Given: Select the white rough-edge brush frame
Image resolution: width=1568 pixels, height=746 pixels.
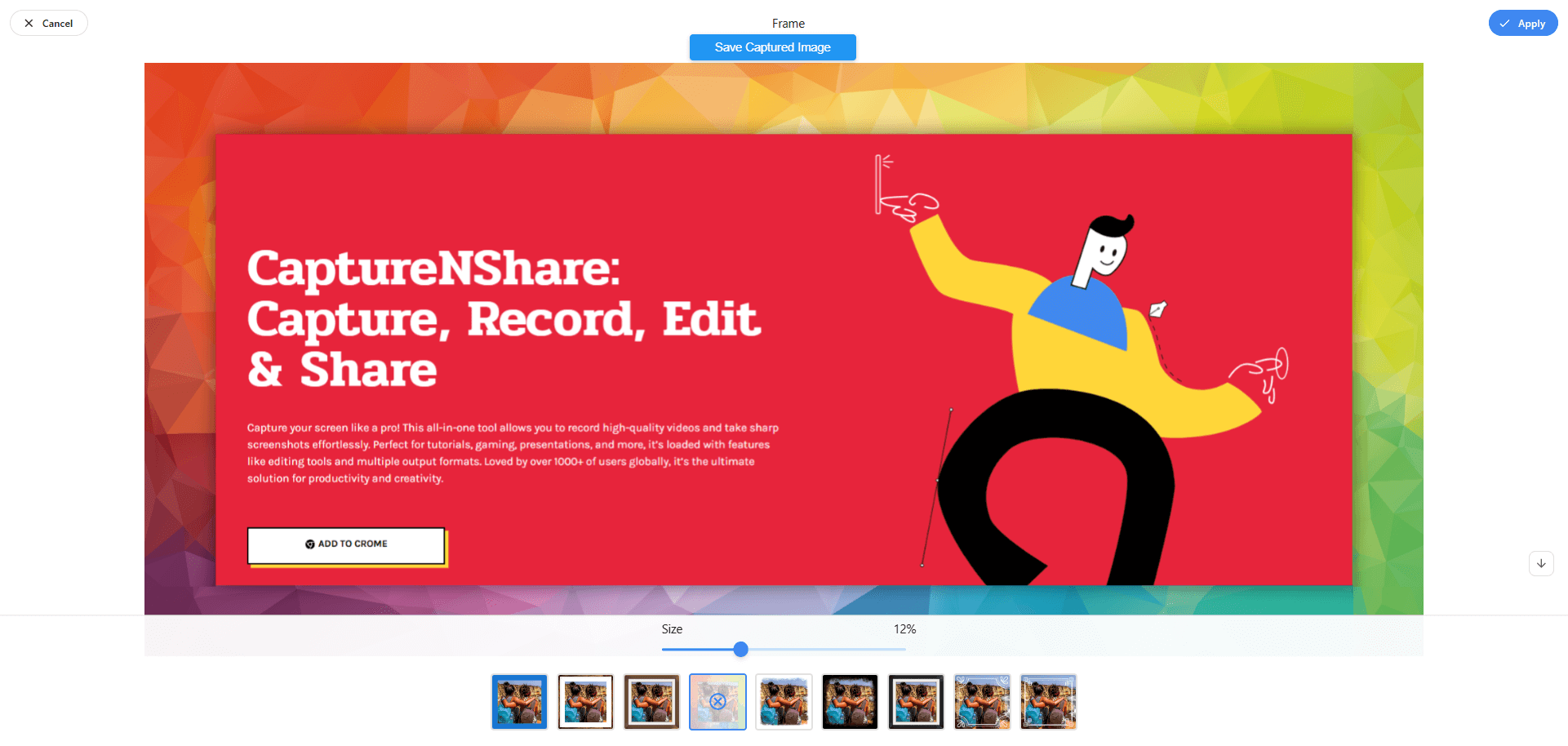Looking at the screenshot, I should [x=784, y=702].
